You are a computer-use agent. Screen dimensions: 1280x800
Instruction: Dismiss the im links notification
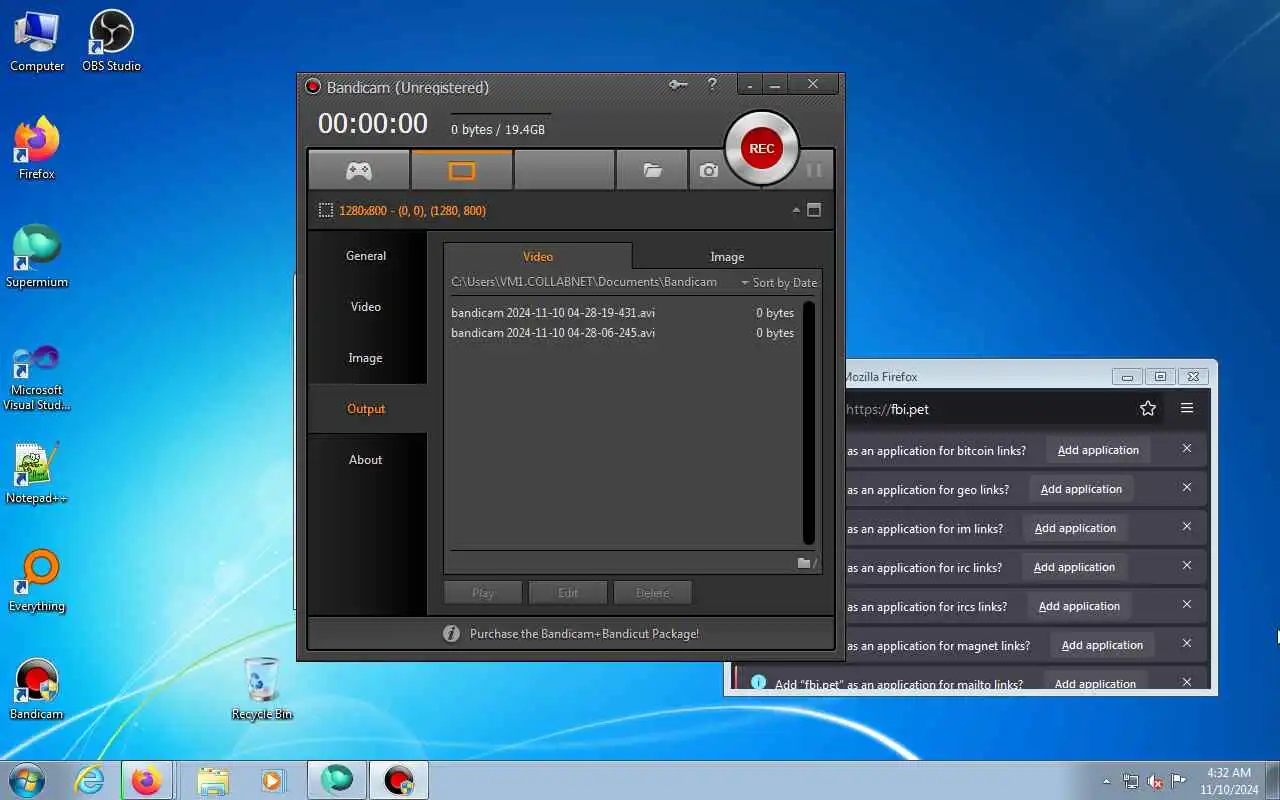(x=1187, y=527)
